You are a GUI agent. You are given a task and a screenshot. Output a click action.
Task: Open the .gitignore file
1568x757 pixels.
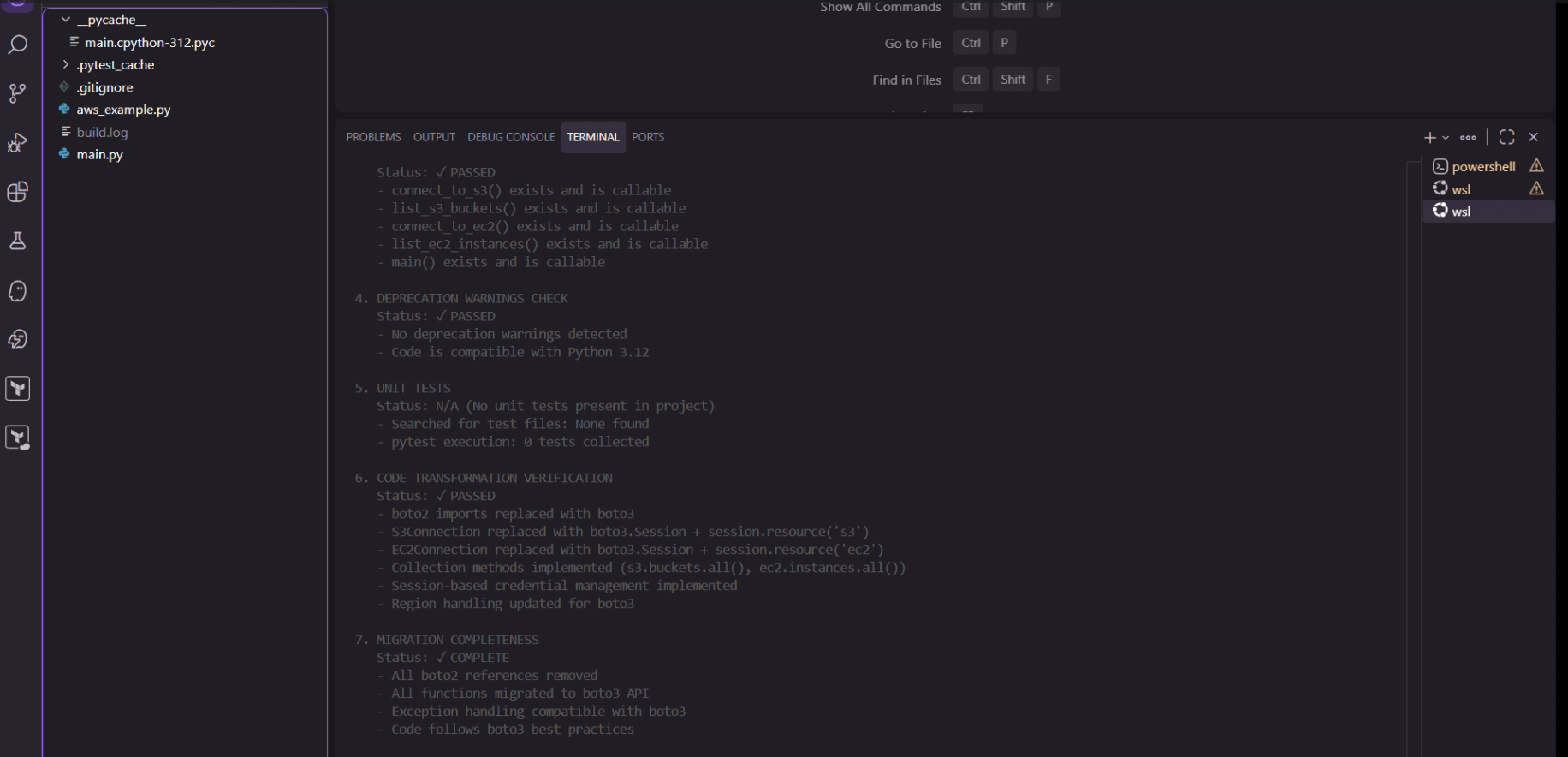(x=104, y=87)
